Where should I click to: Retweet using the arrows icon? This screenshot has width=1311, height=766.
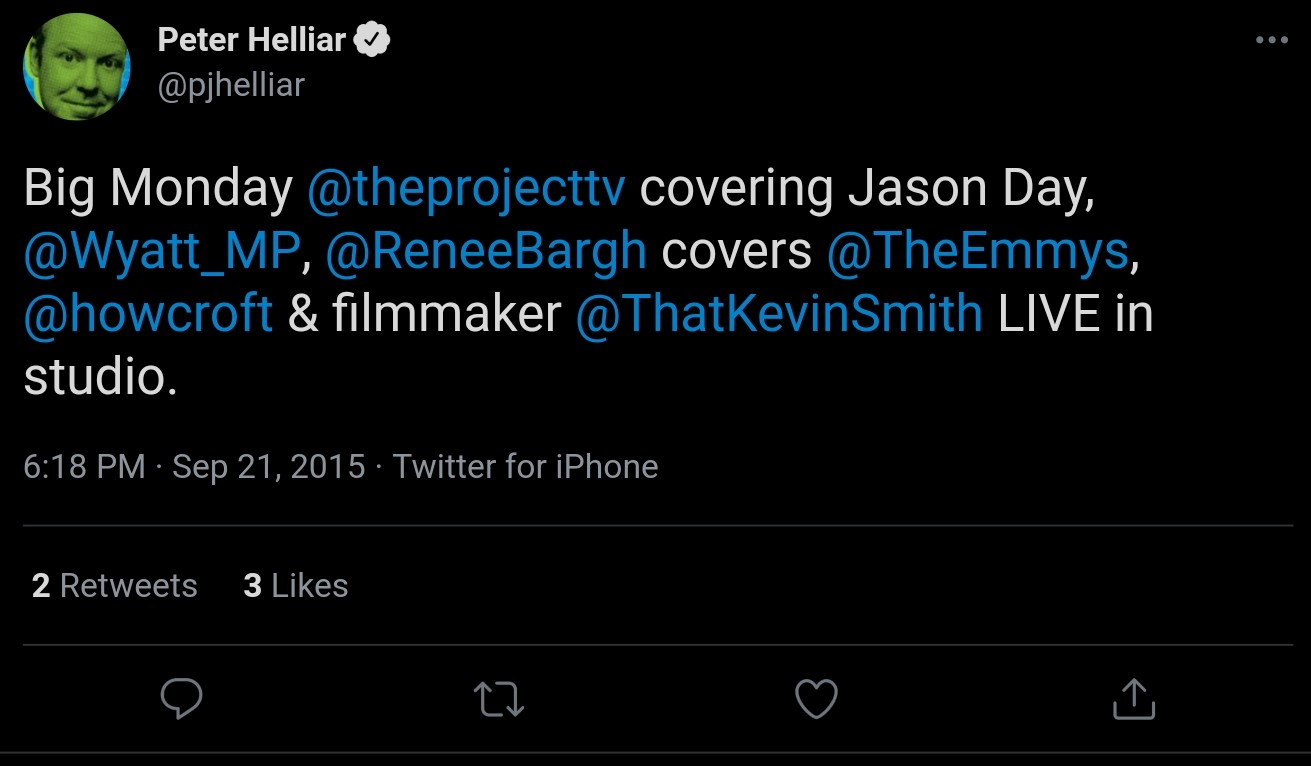coord(499,699)
